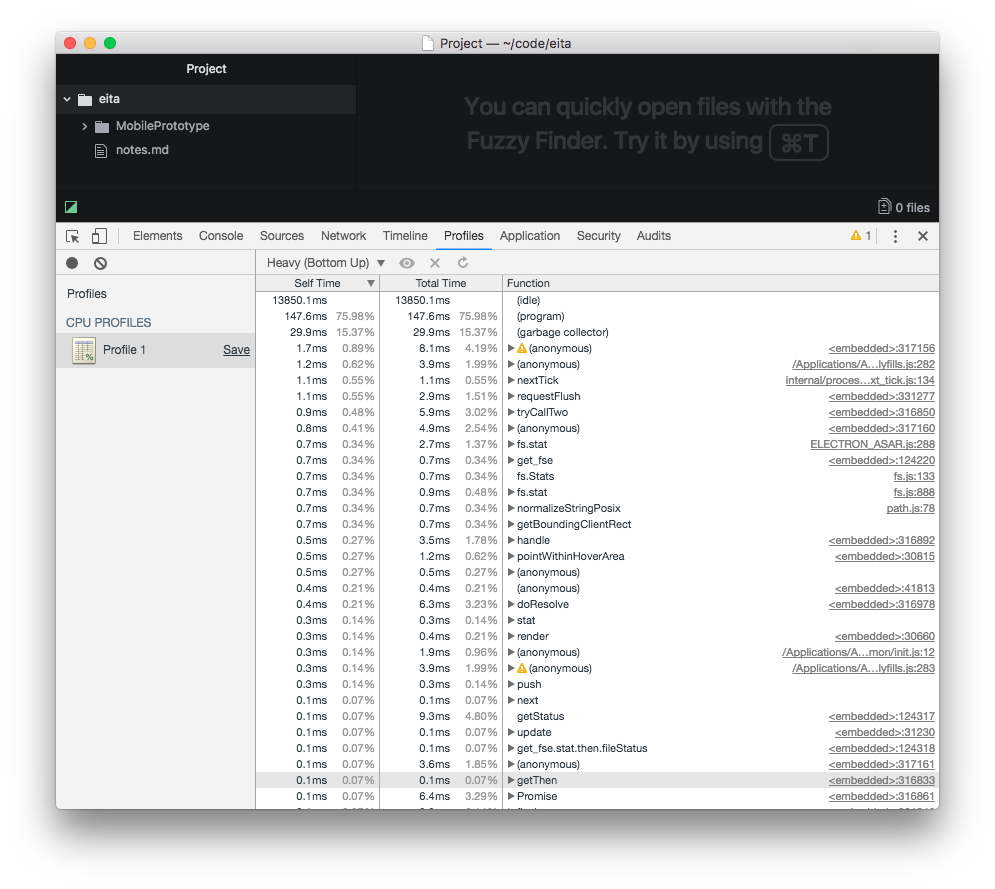
Task: Expand the get_fse function row
Action: (x=511, y=460)
